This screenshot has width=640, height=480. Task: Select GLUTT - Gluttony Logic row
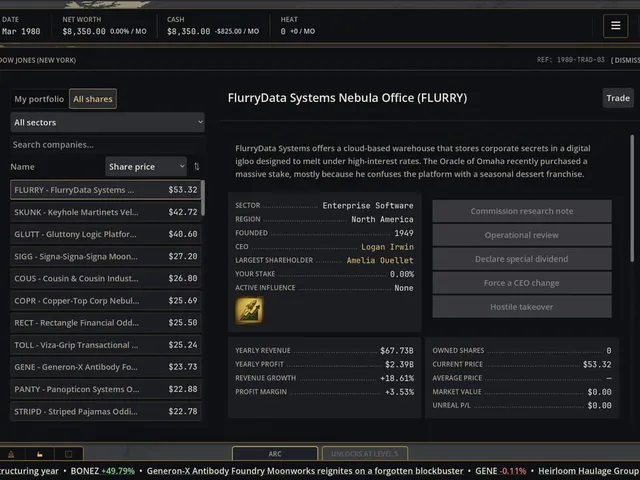point(106,234)
